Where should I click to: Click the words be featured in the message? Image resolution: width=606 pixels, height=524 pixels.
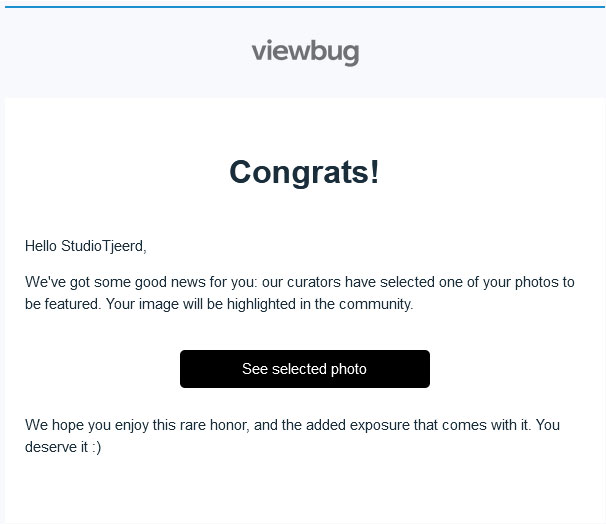62,304
